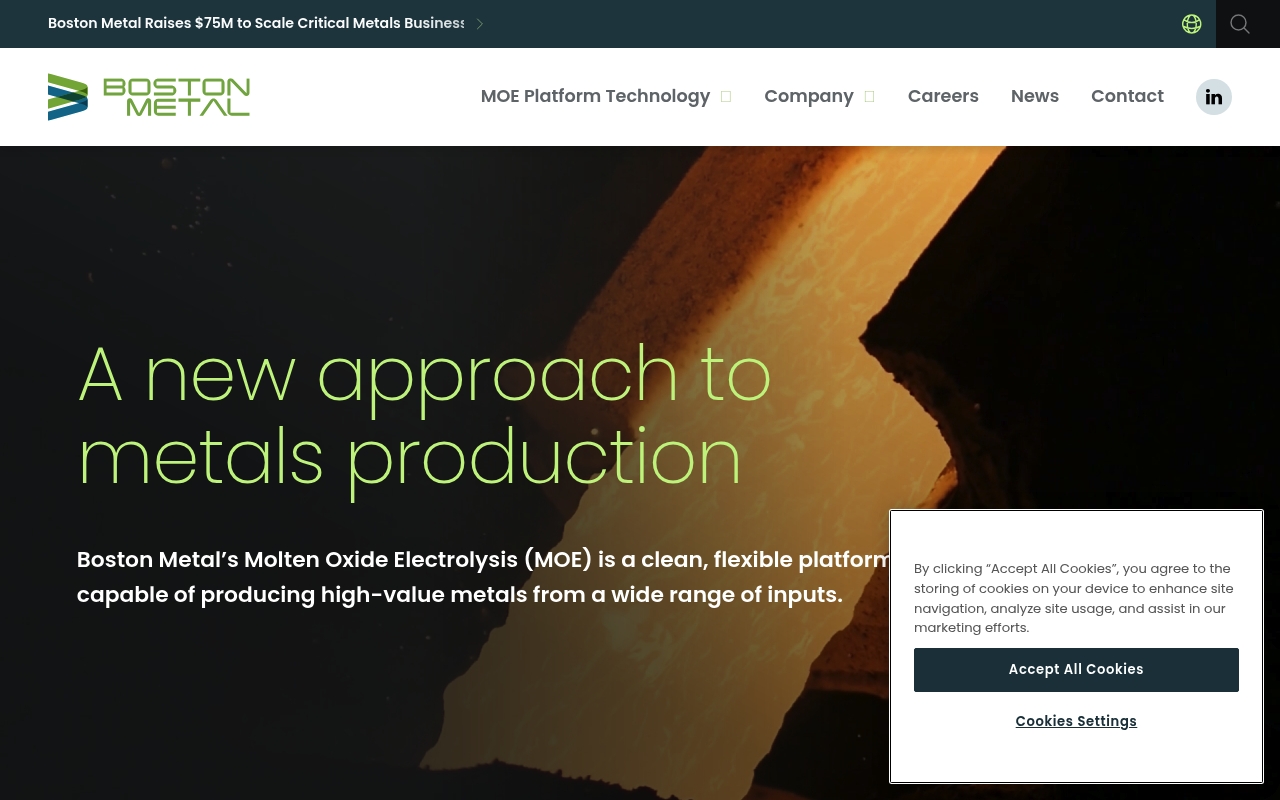Open the globe language selector icon
This screenshot has height=800, width=1280.
tap(1191, 24)
